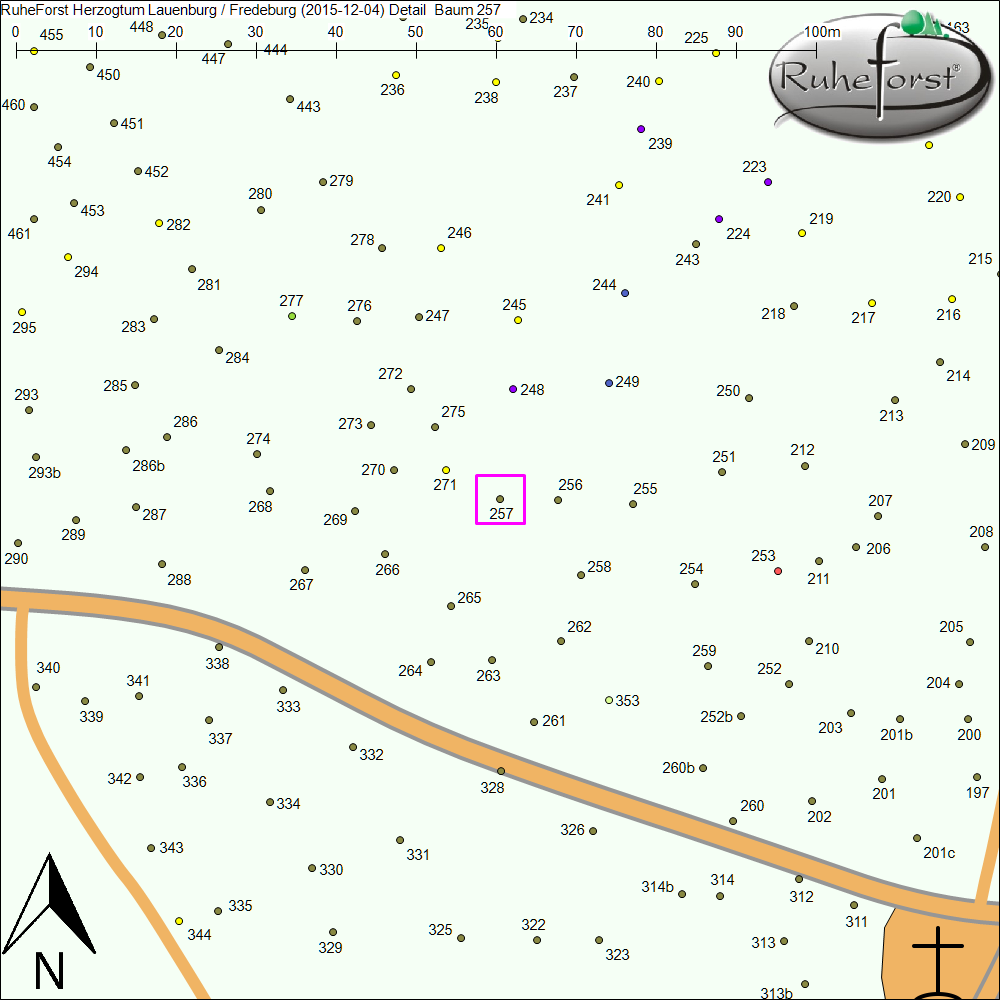The width and height of the screenshot is (1000, 1000).
Task: Select the pale tree marker 353
Action: click(609, 700)
